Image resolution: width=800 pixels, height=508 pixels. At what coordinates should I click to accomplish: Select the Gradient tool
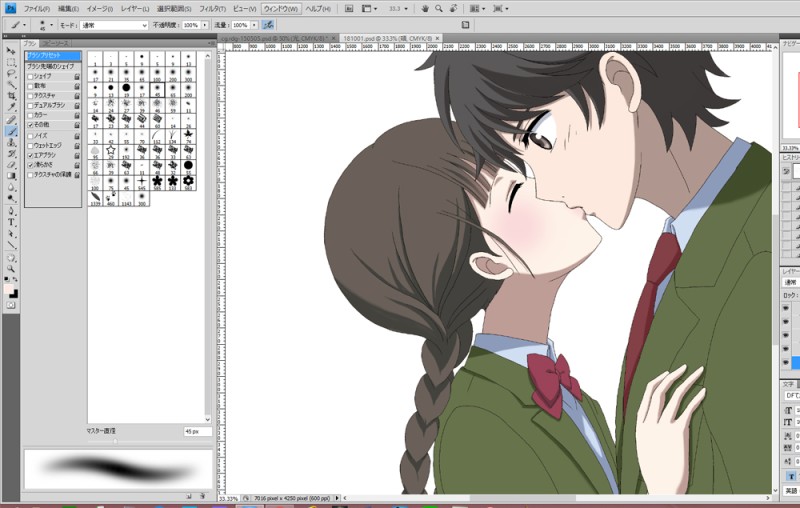click(x=11, y=176)
